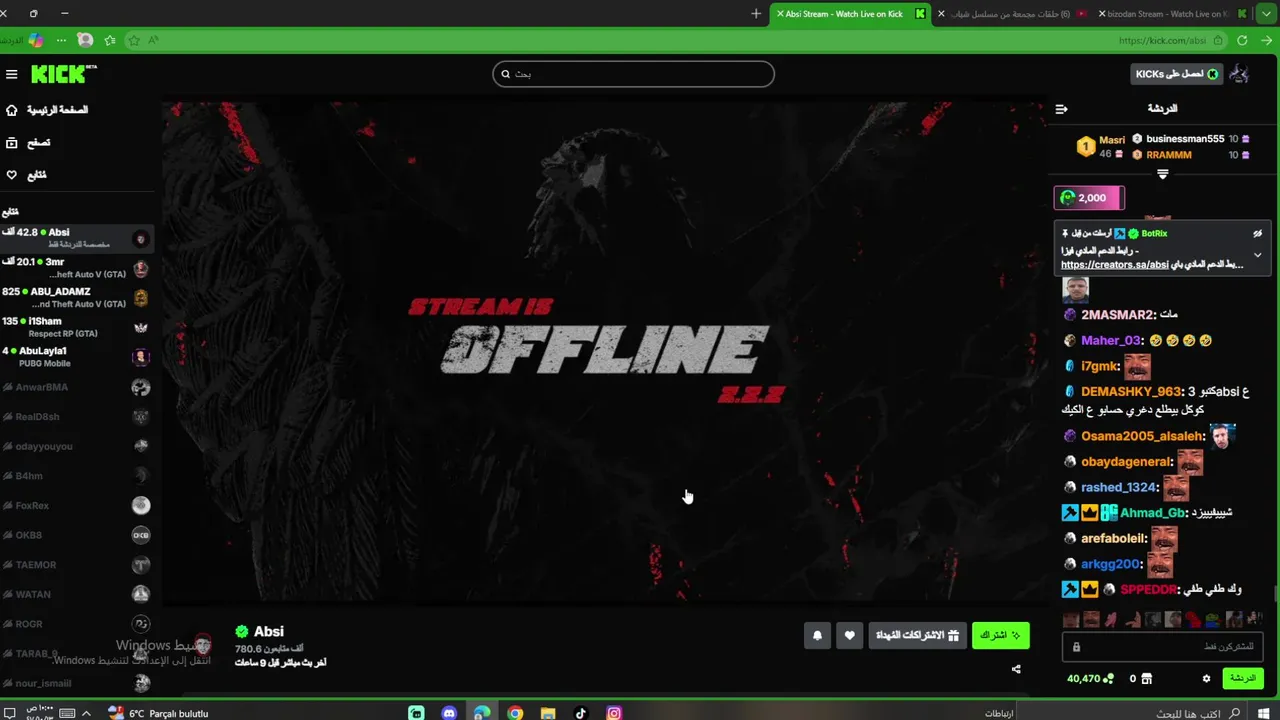Viewport: 1280px width, 720px height.
Task: Select ABU_ADAMZ channel in sidebar
Action: [x=77, y=298]
